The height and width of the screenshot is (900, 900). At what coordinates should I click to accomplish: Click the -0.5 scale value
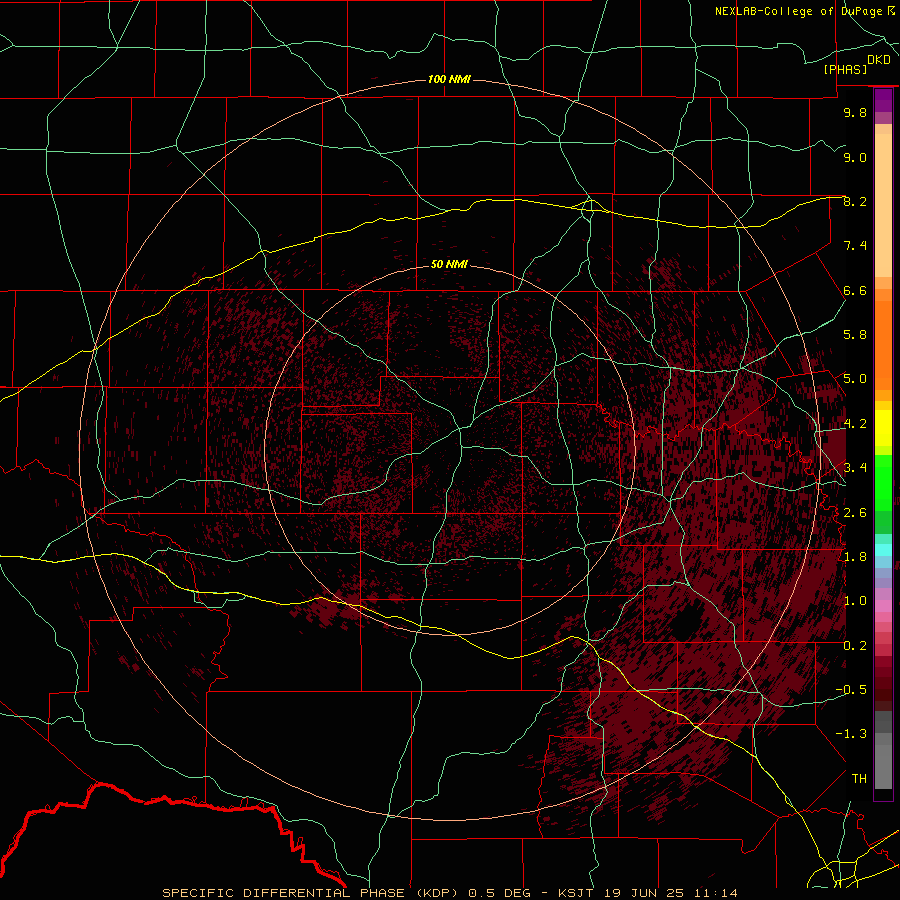851,689
